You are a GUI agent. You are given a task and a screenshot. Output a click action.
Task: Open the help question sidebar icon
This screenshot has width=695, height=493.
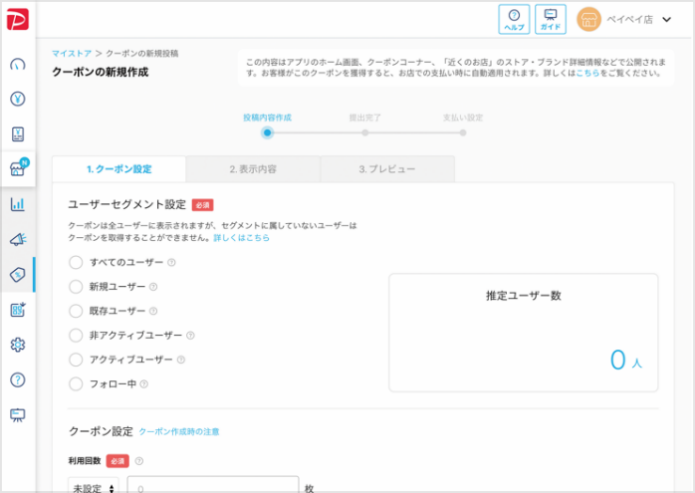(x=18, y=380)
